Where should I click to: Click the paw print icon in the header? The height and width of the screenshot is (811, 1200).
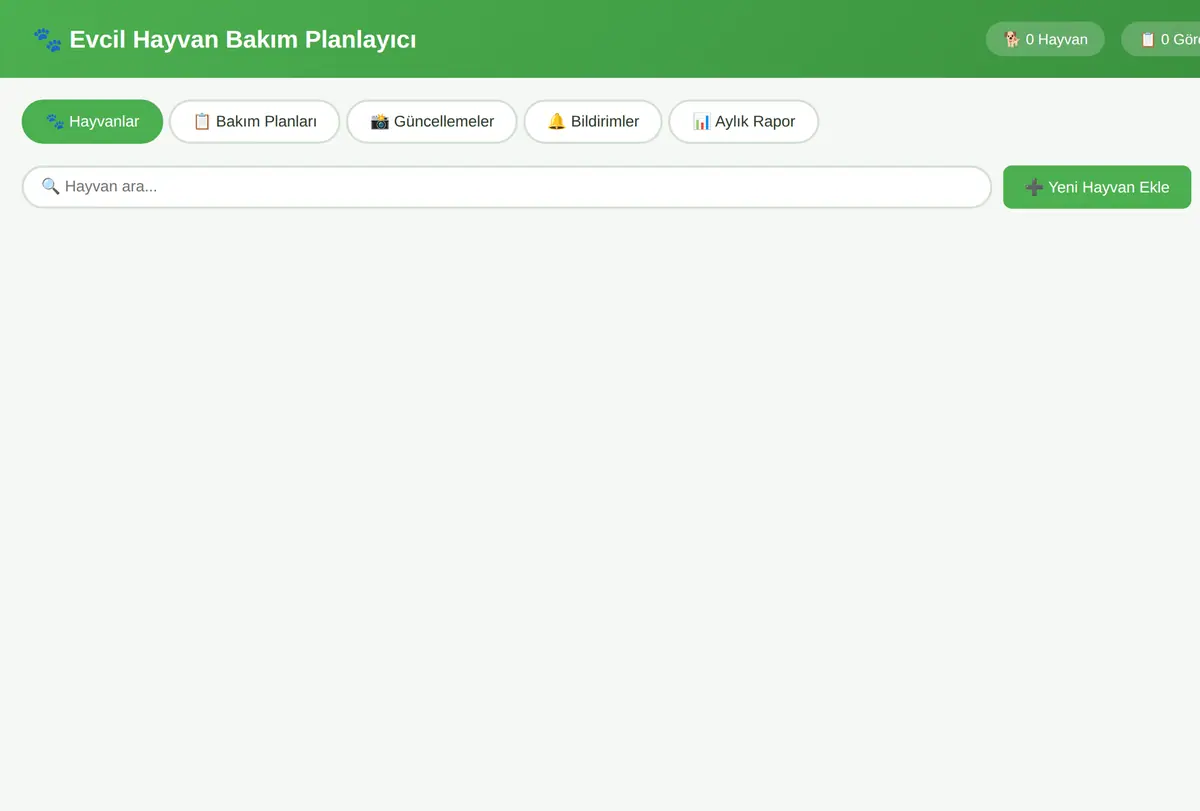47,40
